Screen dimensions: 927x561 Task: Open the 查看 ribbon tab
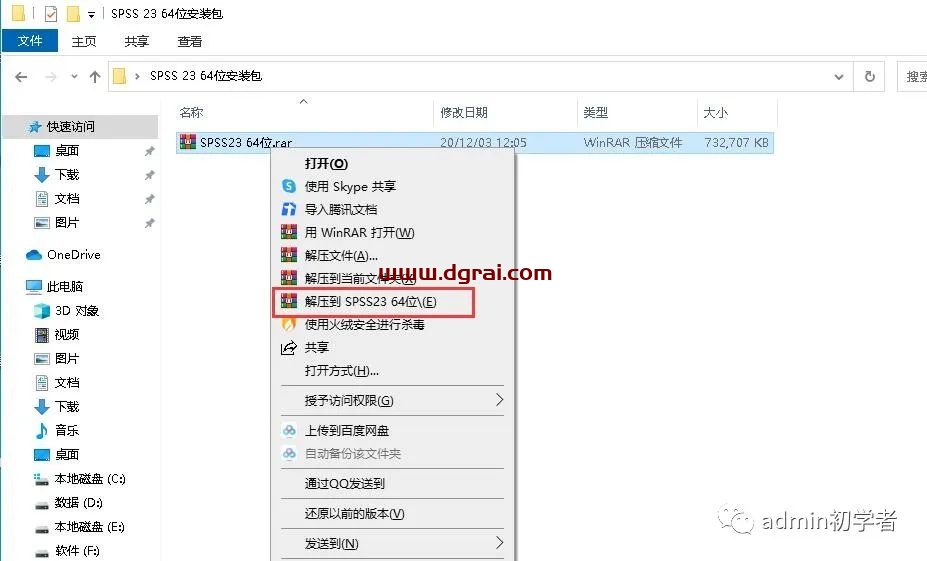coord(189,41)
